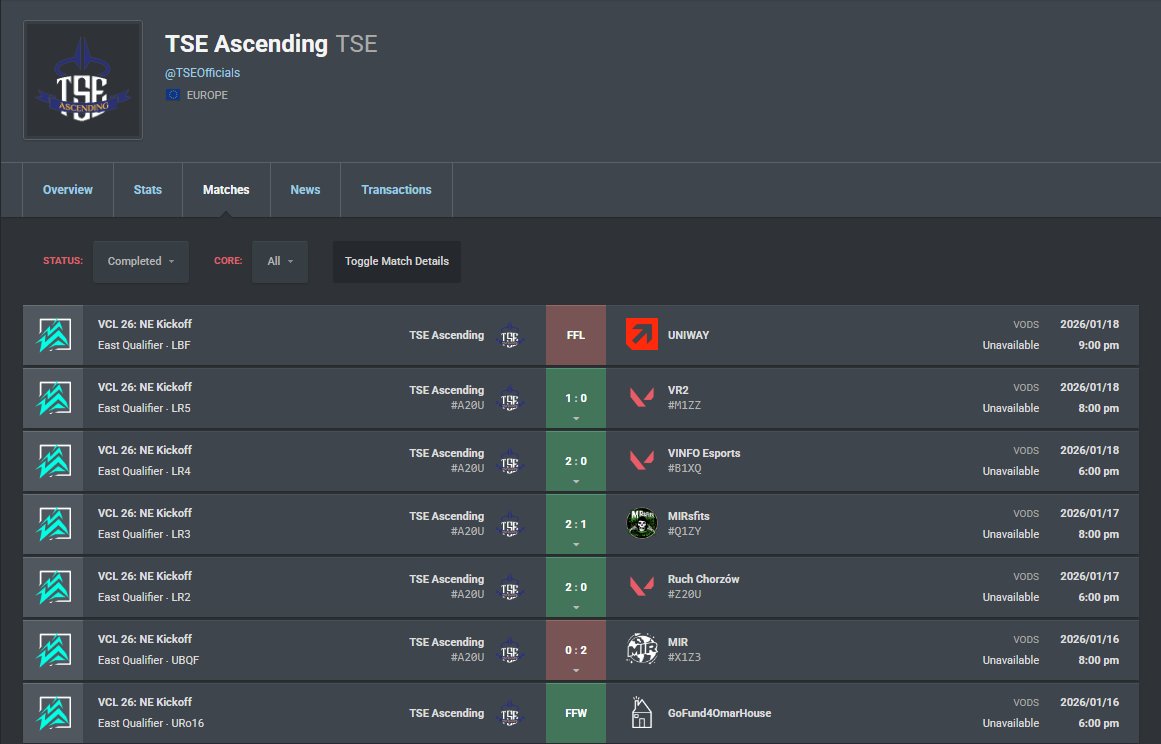Click the #X1Z3 tag under MIR
Screen dimensions: 1161x744
(684, 657)
